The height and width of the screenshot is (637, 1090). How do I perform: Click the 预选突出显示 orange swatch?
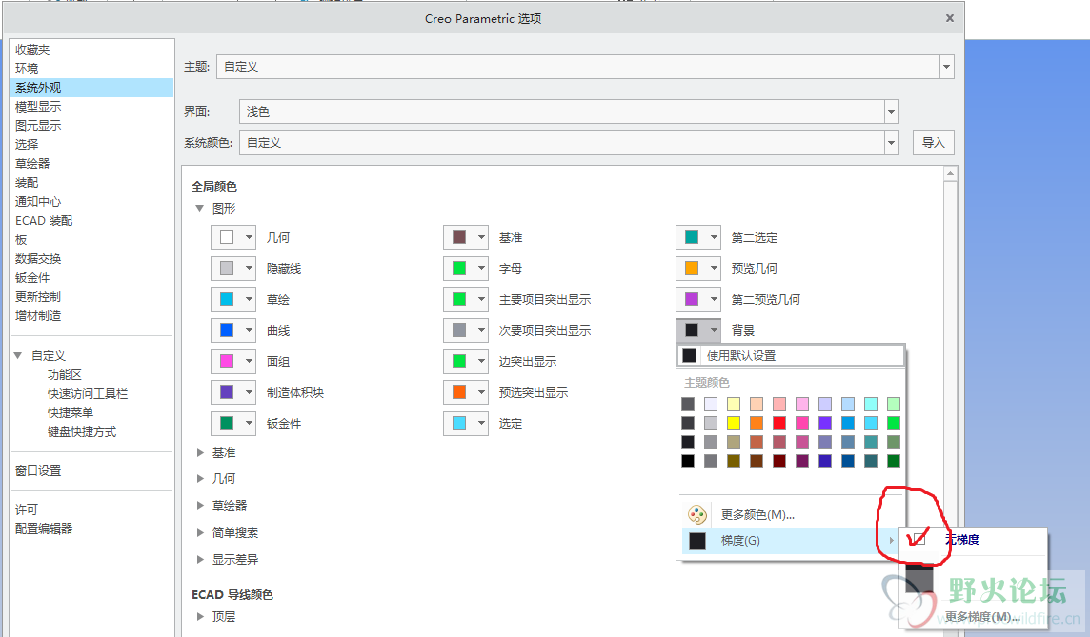[x=459, y=392]
